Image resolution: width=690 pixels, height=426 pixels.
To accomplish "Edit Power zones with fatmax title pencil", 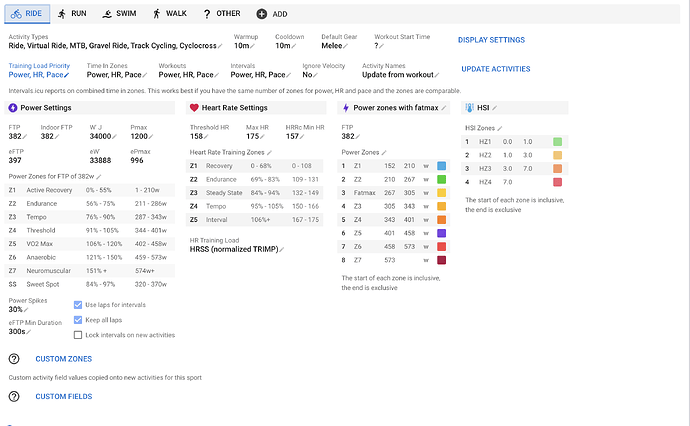I will point(444,108).
